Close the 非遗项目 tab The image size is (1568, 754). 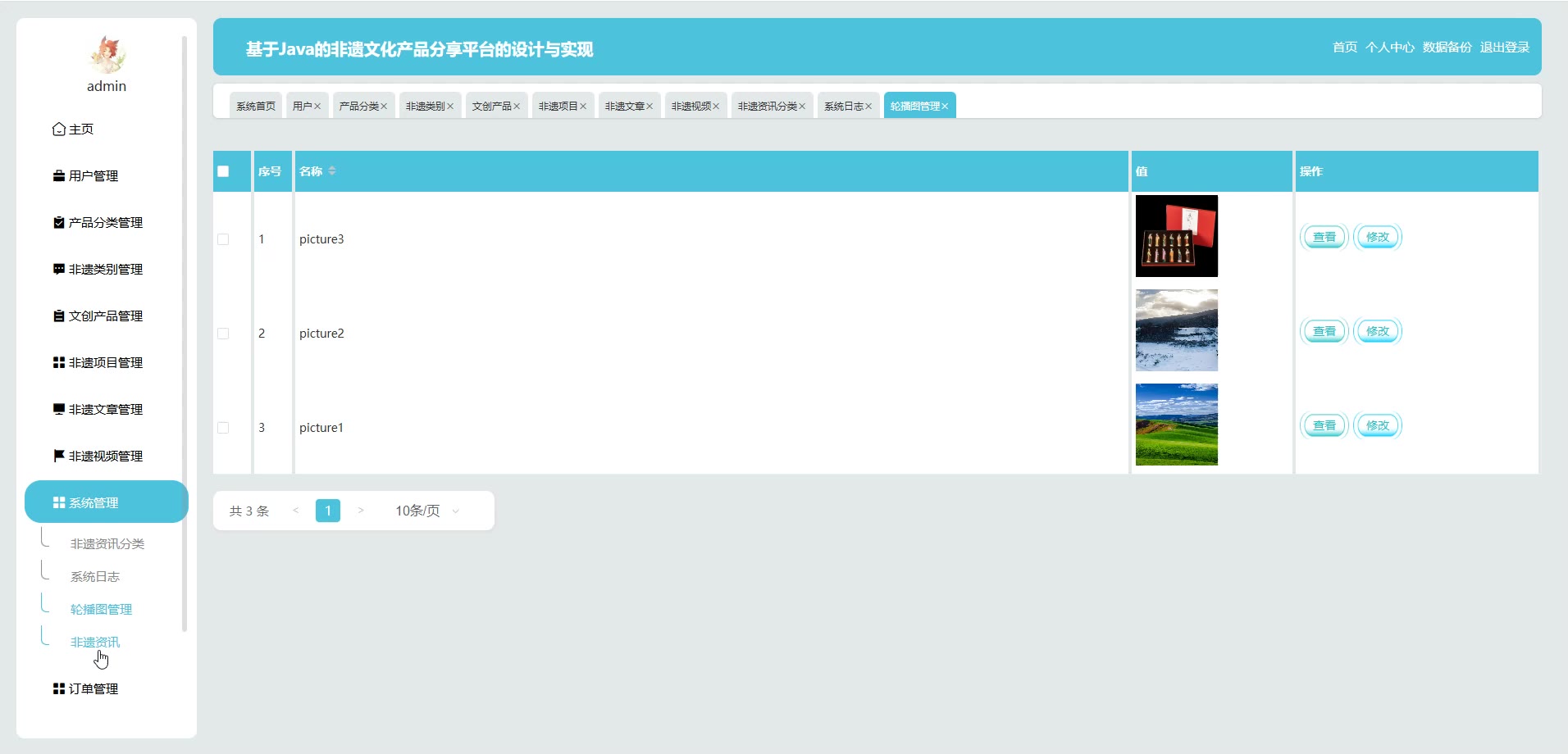point(583,107)
